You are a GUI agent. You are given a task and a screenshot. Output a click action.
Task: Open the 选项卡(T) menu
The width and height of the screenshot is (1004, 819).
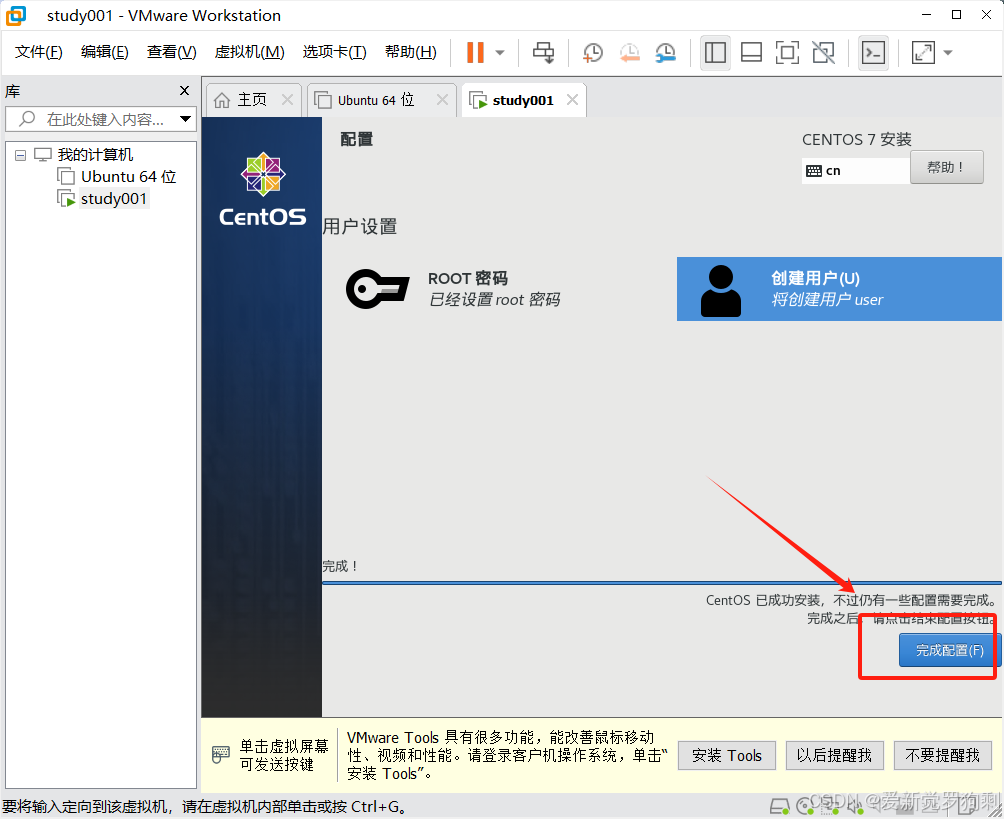tap(334, 52)
